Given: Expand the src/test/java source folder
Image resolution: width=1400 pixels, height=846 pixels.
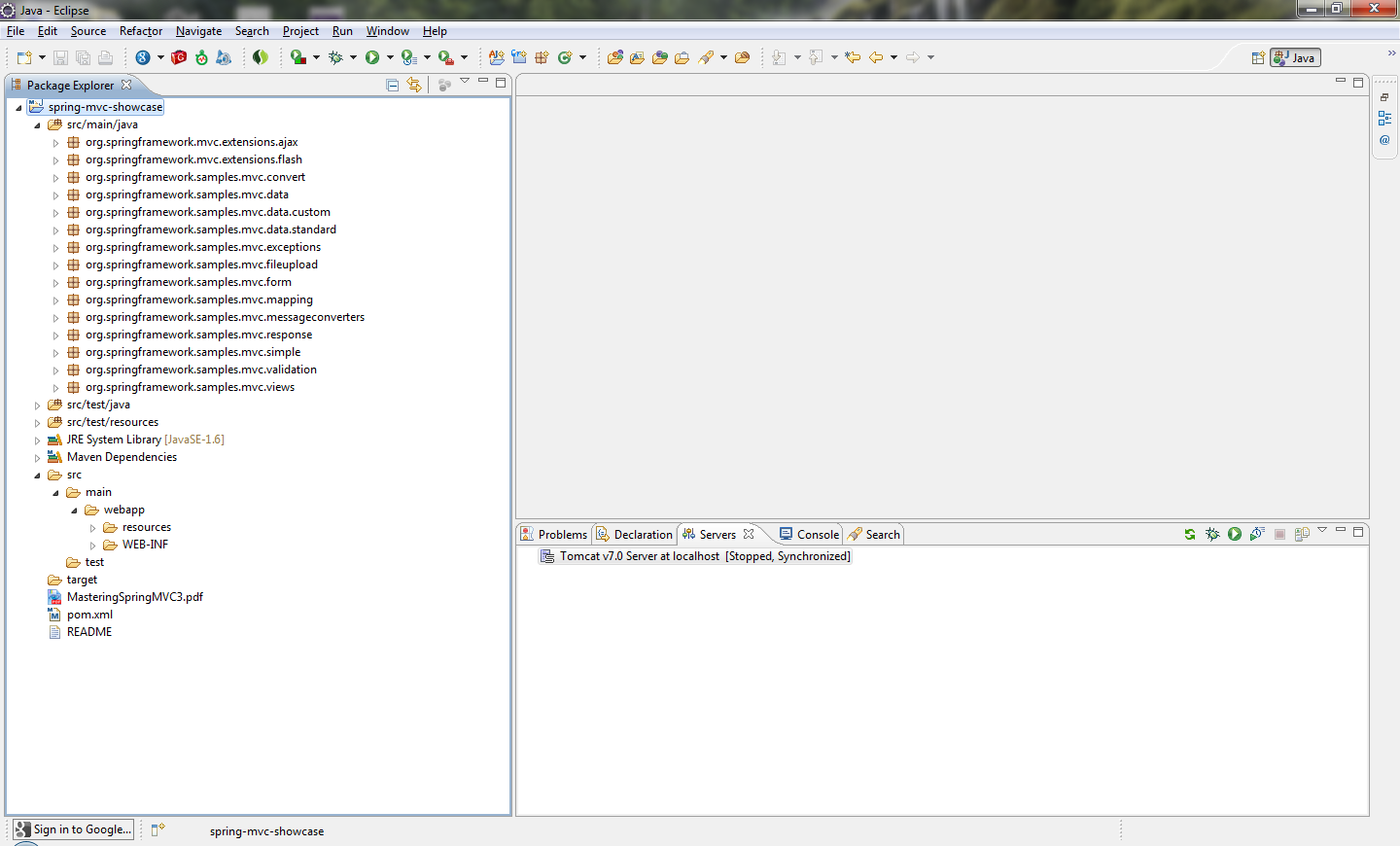Looking at the screenshot, I should pyautogui.click(x=38, y=404).
